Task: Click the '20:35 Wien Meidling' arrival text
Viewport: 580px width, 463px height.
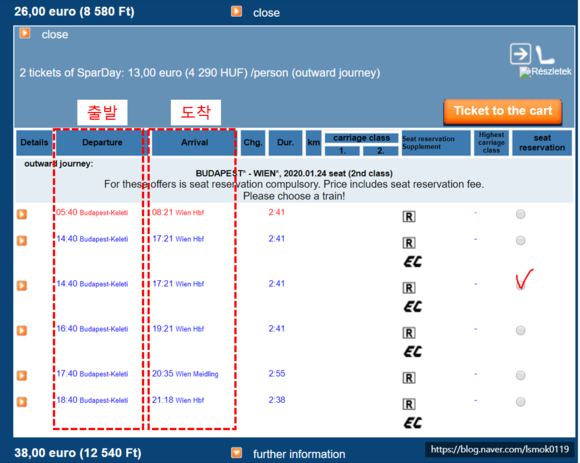Action: click(185, 374)
